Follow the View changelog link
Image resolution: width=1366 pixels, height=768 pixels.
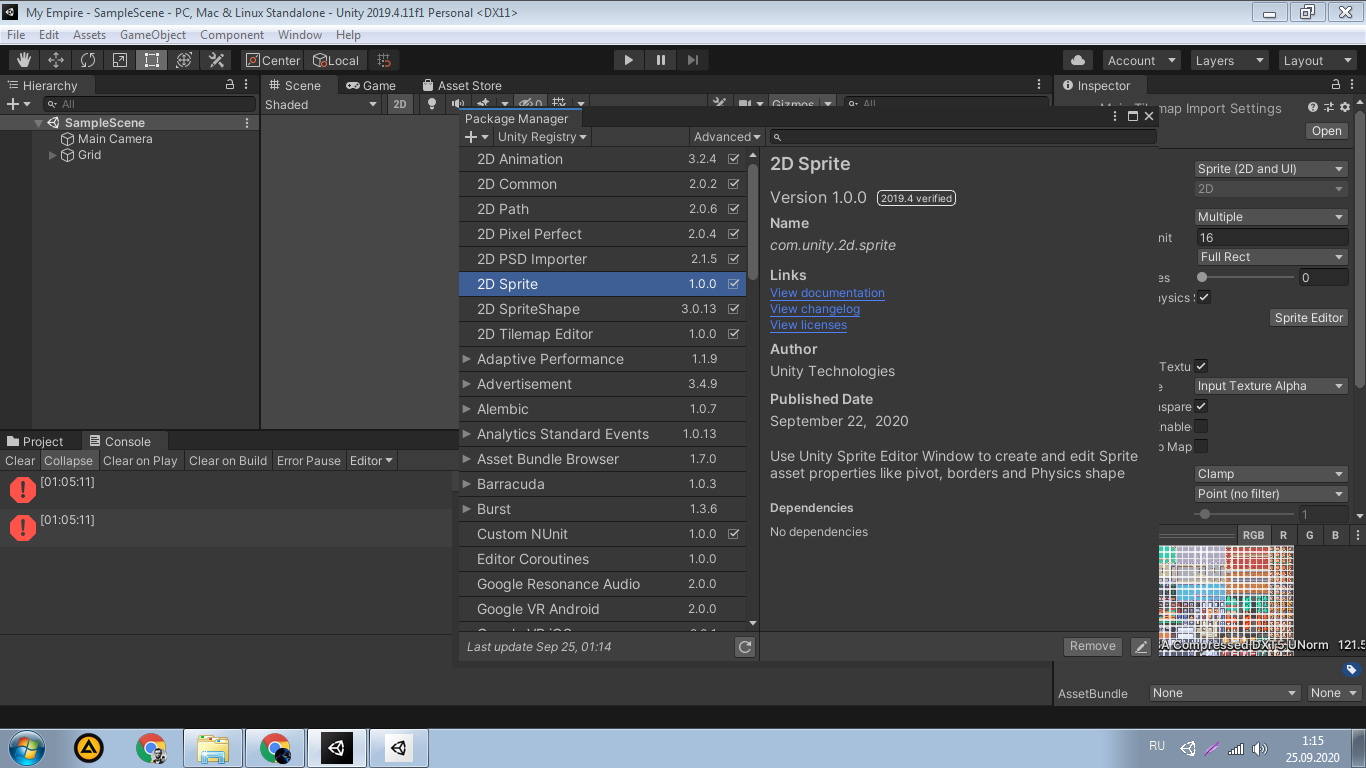[815, 309]
